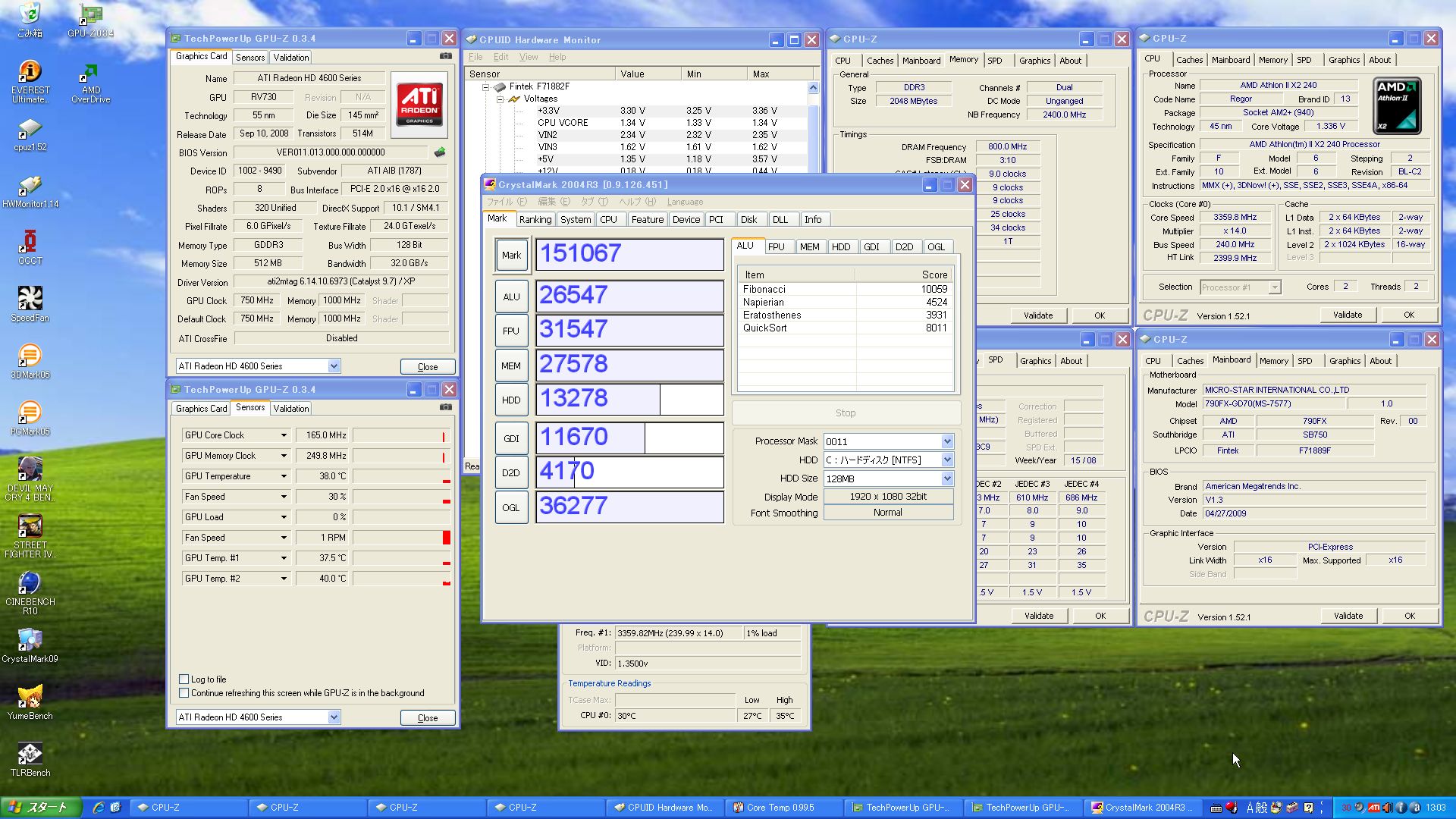Select the Fibonacci row in ALU results
This screenshot has width=1456, height=819.
[x=846, y=289]
